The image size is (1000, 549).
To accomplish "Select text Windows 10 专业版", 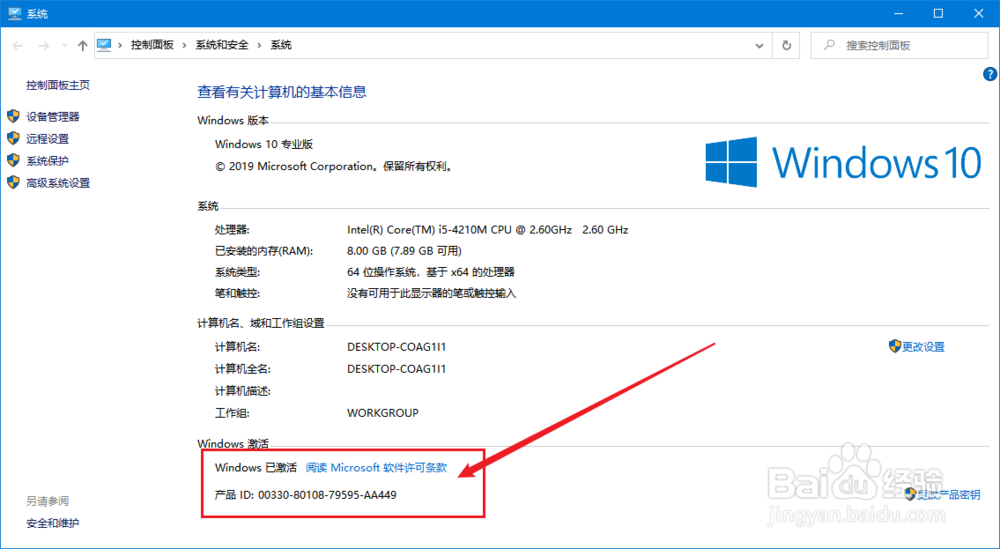I will (x=264, y=144).
